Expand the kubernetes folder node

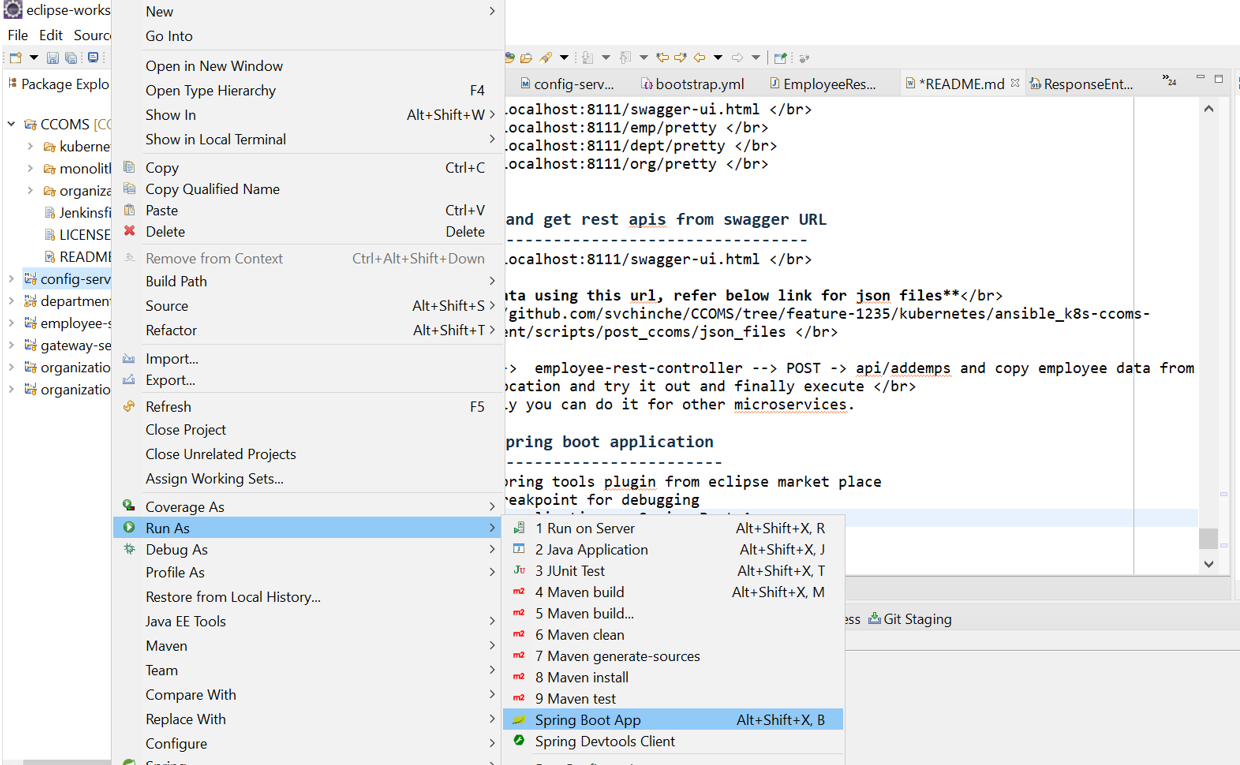(x=31, y=146)
